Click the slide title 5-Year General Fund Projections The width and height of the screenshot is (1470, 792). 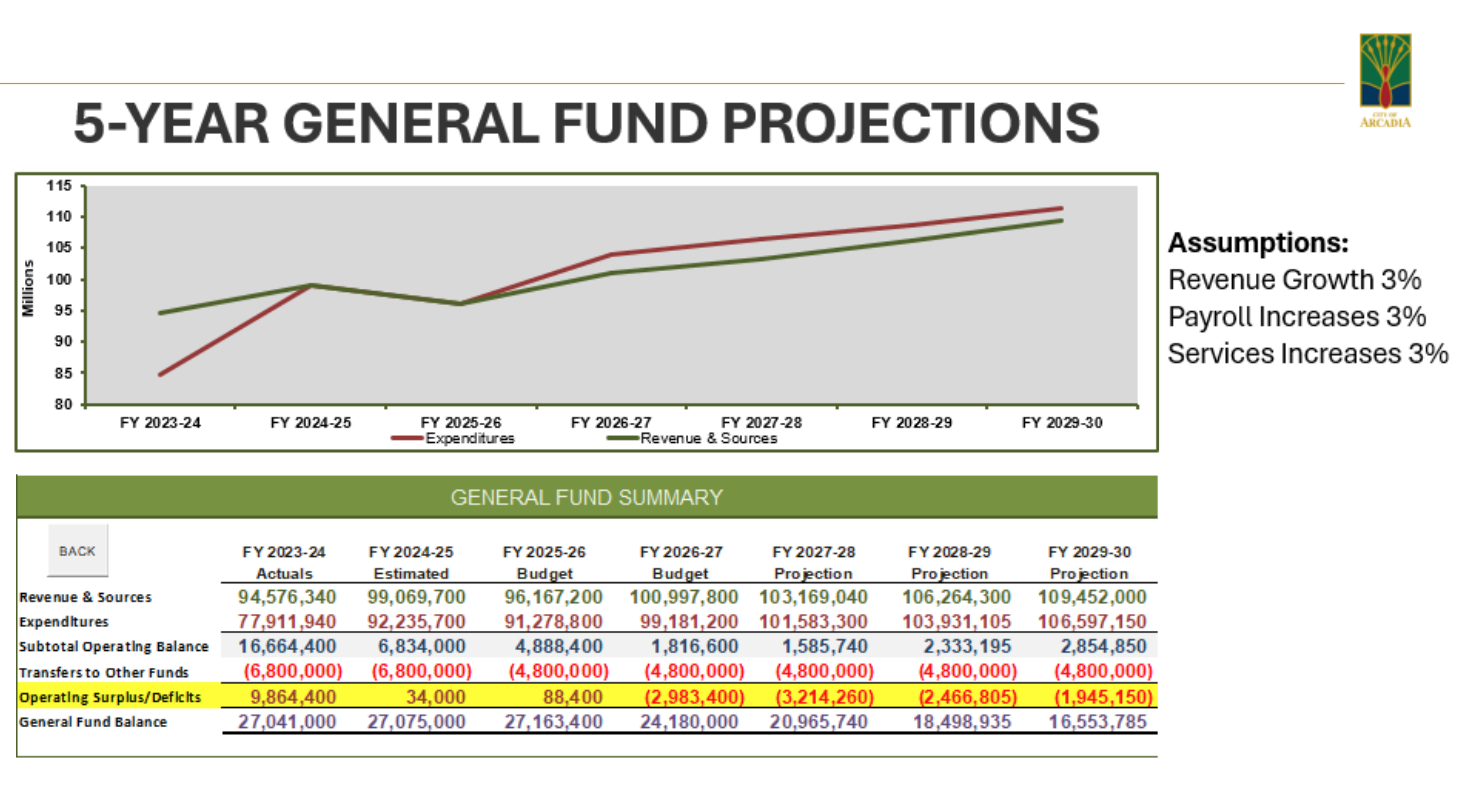pyautogui.click(x=587, y=123)
